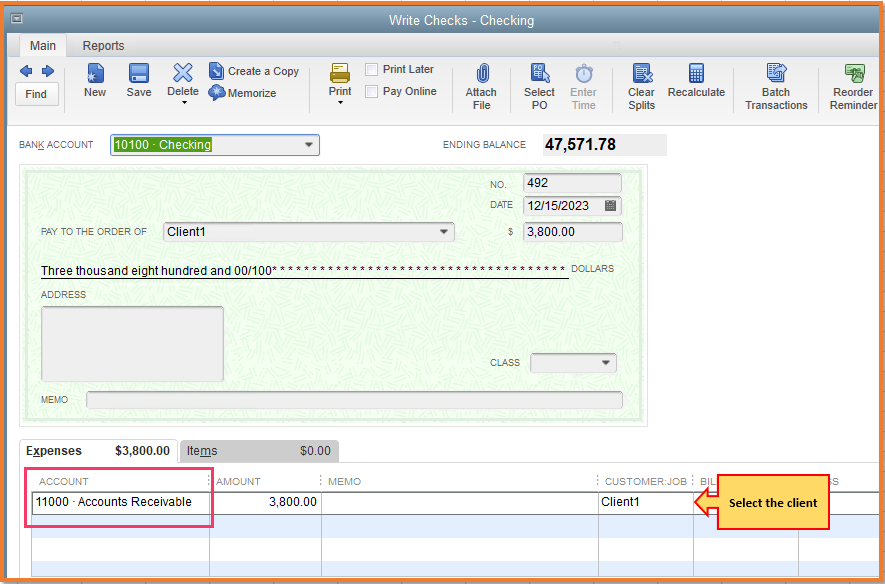Screen dimensions: 885x584
Task: Click Create a Copy
Action: (254, 71)
